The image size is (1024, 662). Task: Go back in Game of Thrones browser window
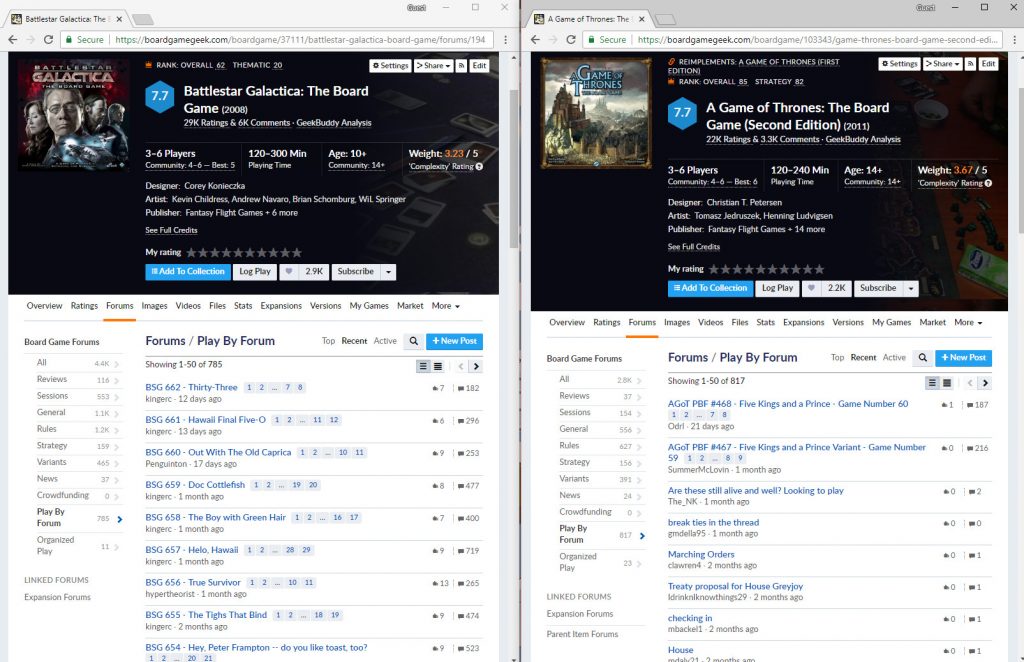(x=535, y=39)
